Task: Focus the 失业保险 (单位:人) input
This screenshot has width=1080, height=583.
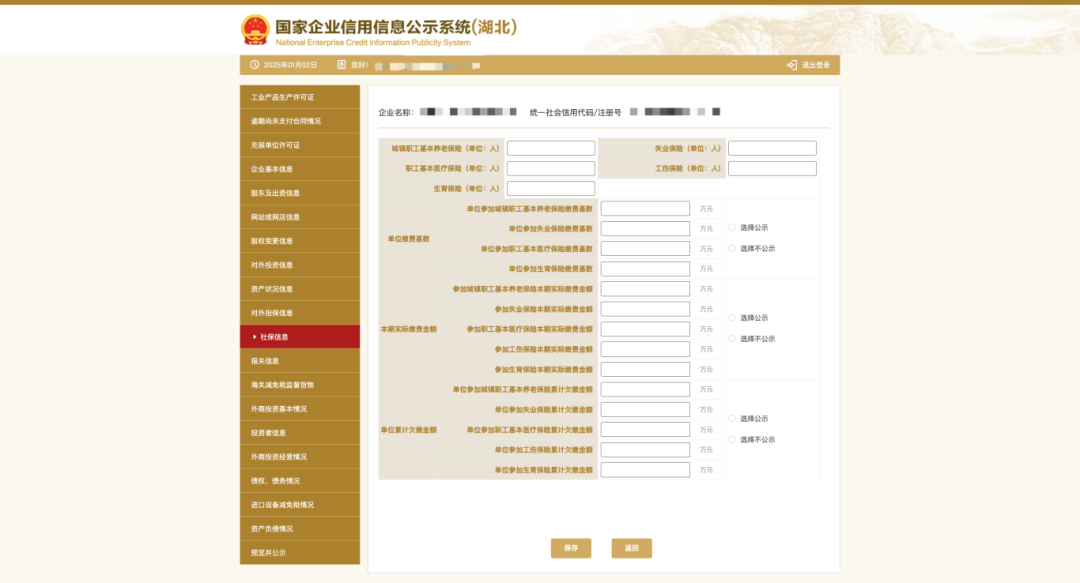Action: [772, 148]
